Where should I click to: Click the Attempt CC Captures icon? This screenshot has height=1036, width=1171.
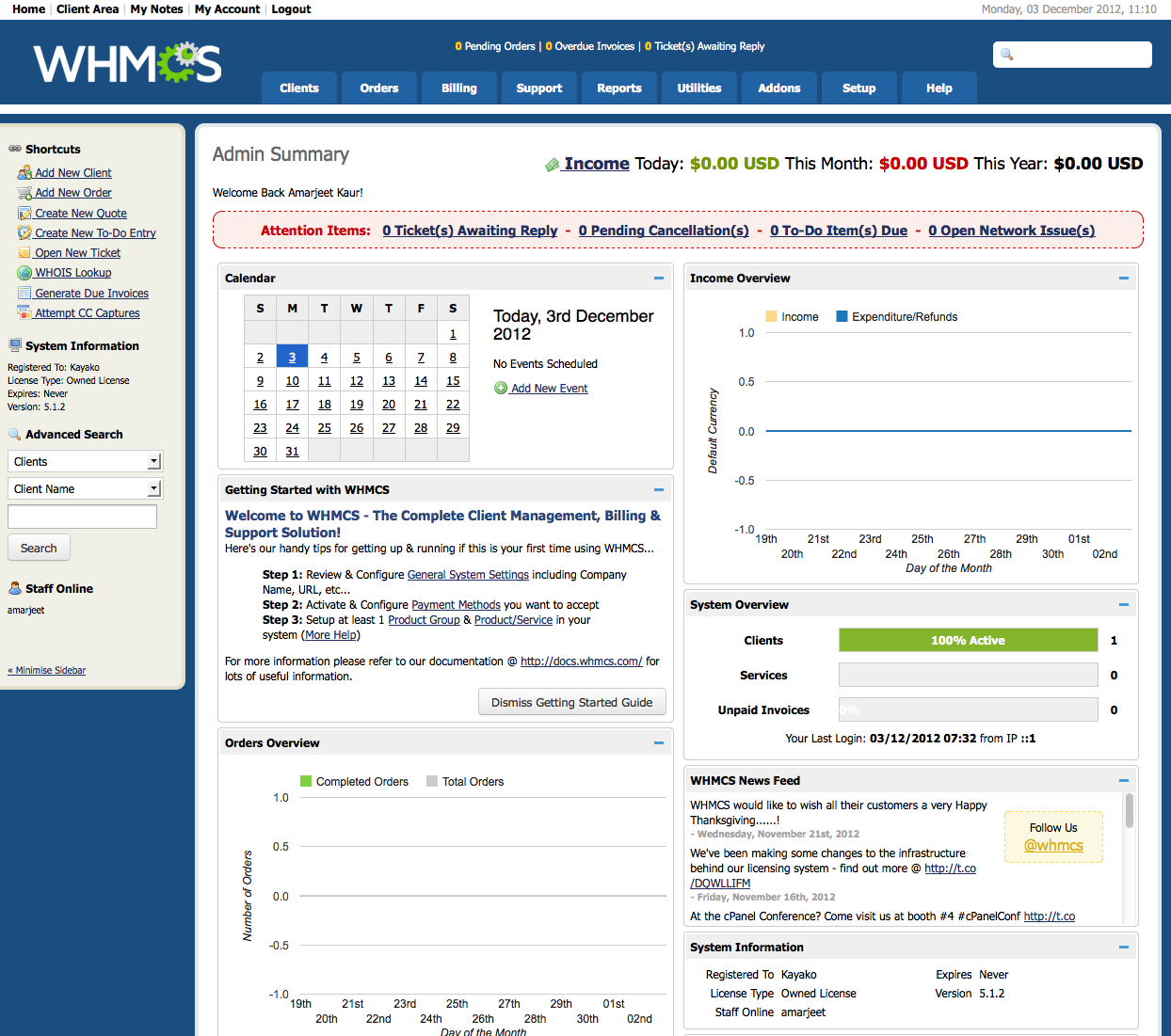click(24, 313)
